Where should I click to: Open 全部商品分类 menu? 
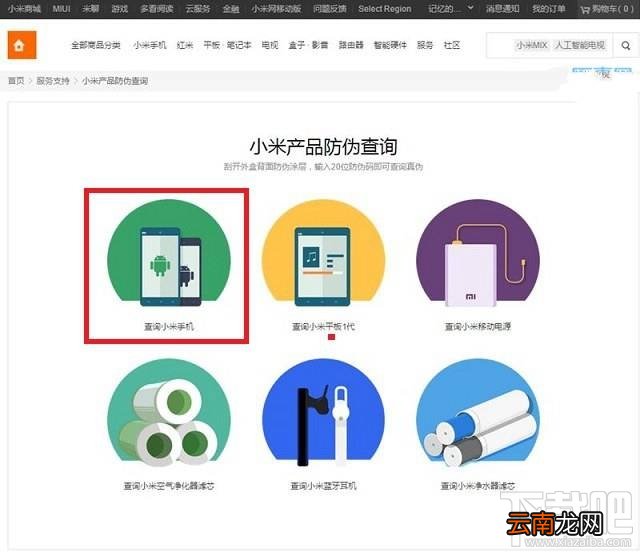coord(96,45)
